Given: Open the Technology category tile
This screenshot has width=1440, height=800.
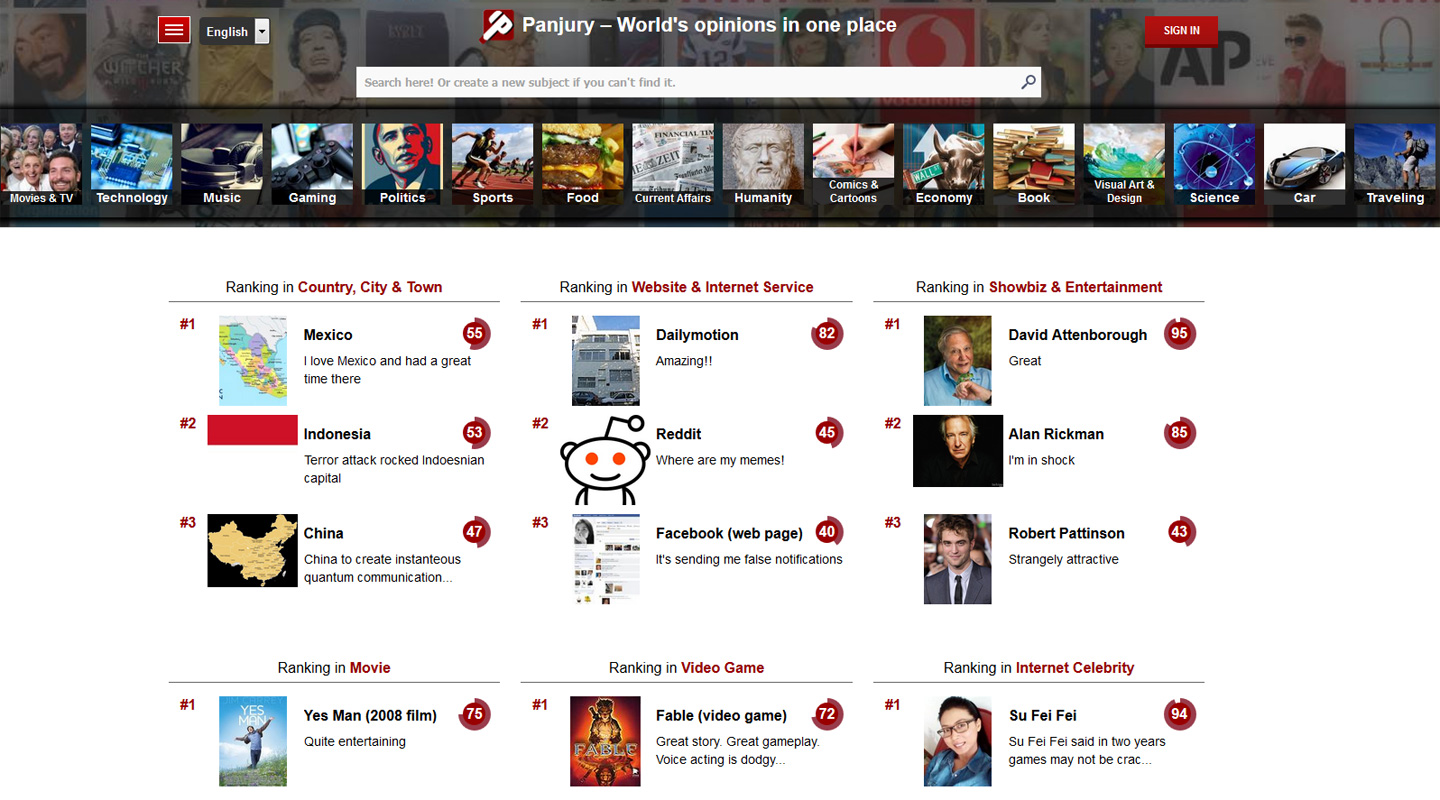Looking at the screenshot, I should point(132,164).
